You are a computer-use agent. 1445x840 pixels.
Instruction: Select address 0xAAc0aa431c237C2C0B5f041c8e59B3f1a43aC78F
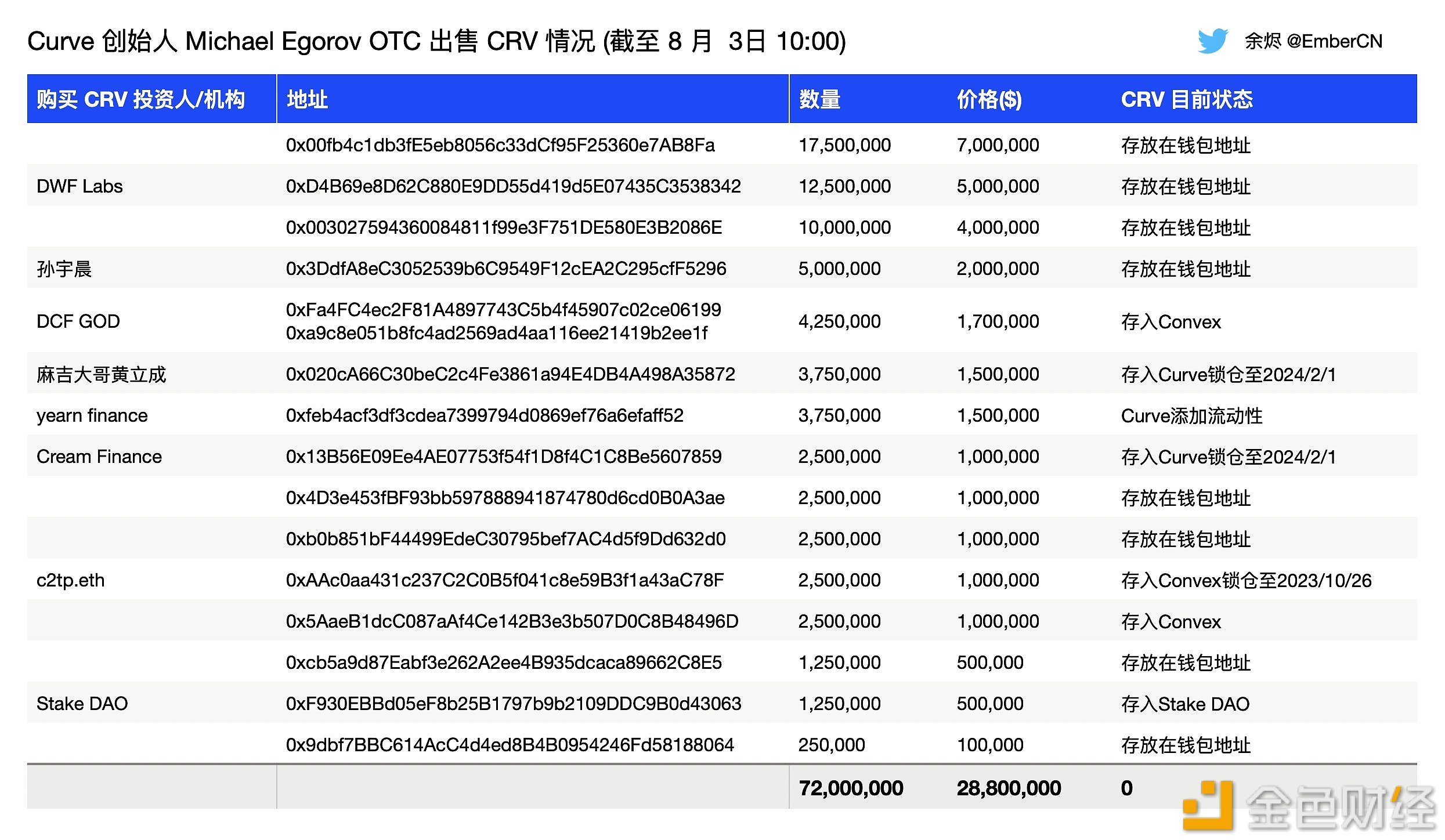tap(505, 580)
